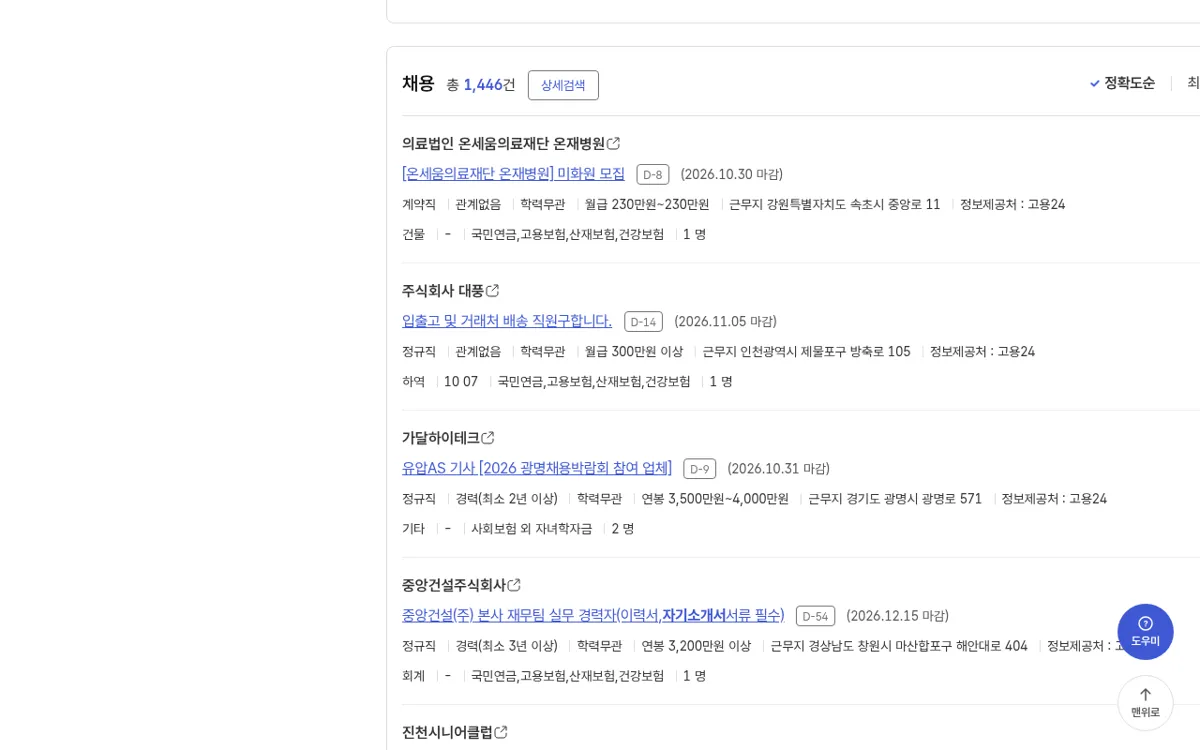Click the D-9 deadline badge
The width and height of the screenshot is (1200, 750).
point(700,468)
